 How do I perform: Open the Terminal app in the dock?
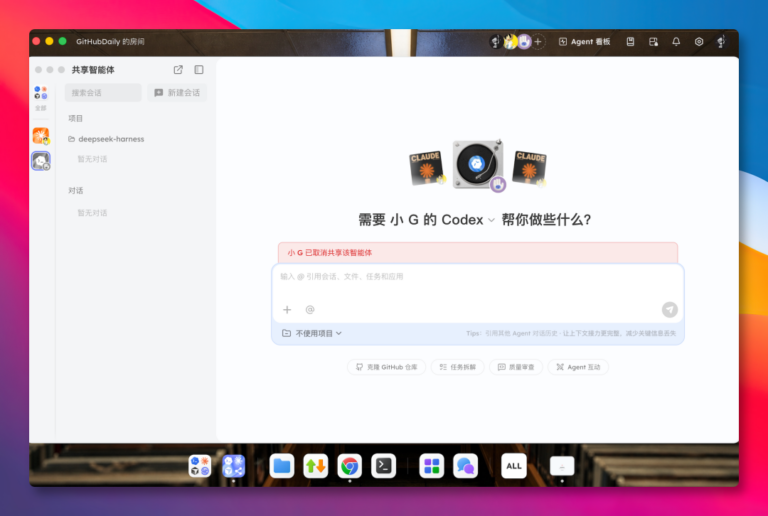tap(383, 466)
